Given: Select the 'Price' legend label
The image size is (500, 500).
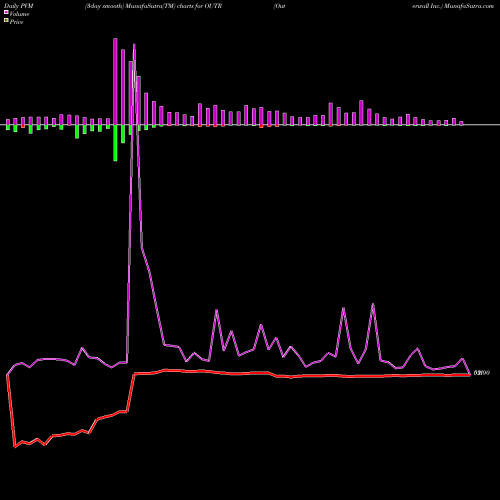Looking at the screenshot, I should (16, 22).
